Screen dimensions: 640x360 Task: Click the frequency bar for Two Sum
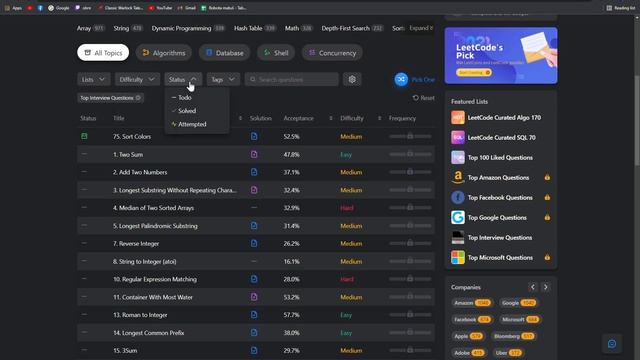point(410,154)
